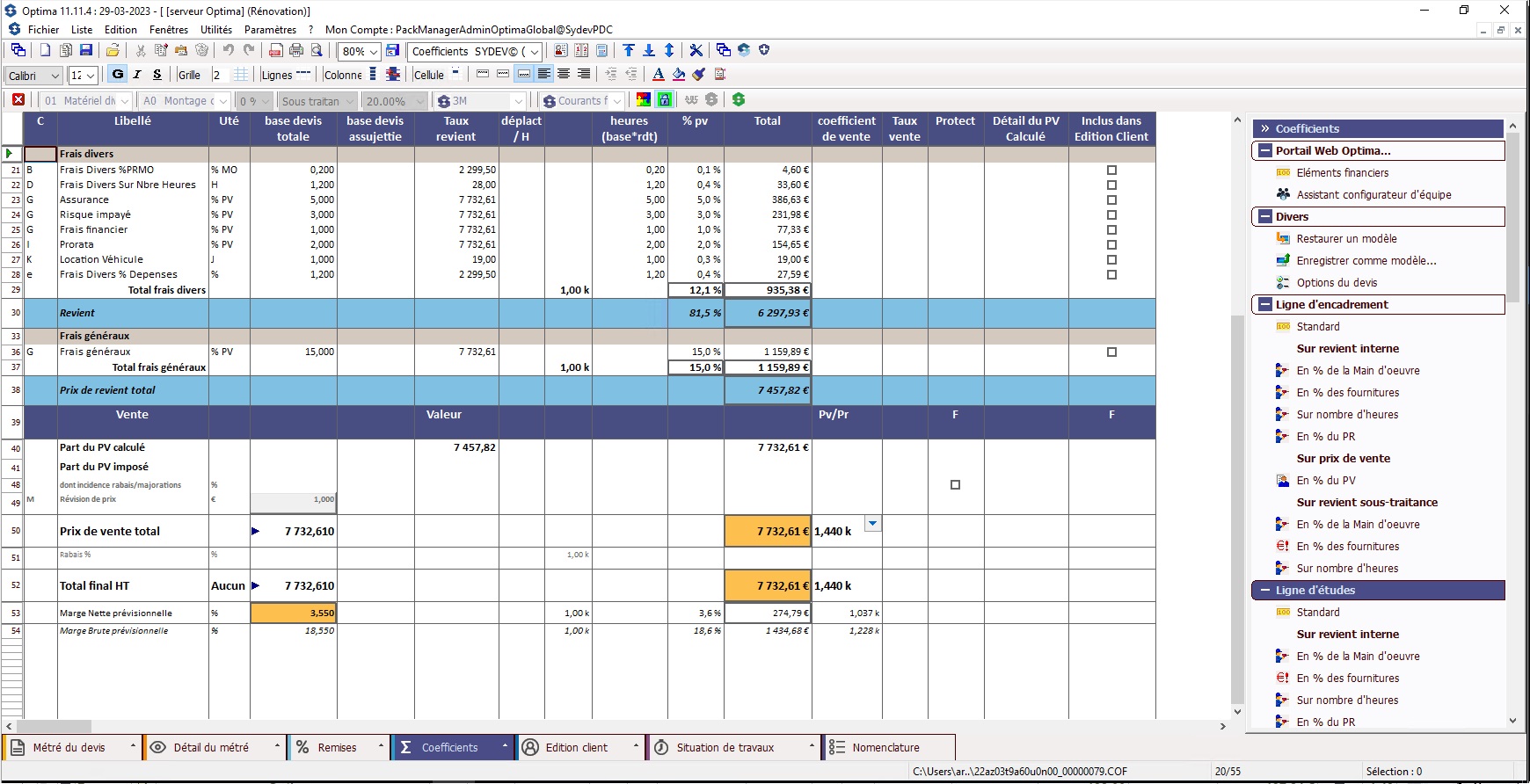The width and height of the screenshot is (1530, 784).
Task: Click the New document icon
Action: click(45, 51)
